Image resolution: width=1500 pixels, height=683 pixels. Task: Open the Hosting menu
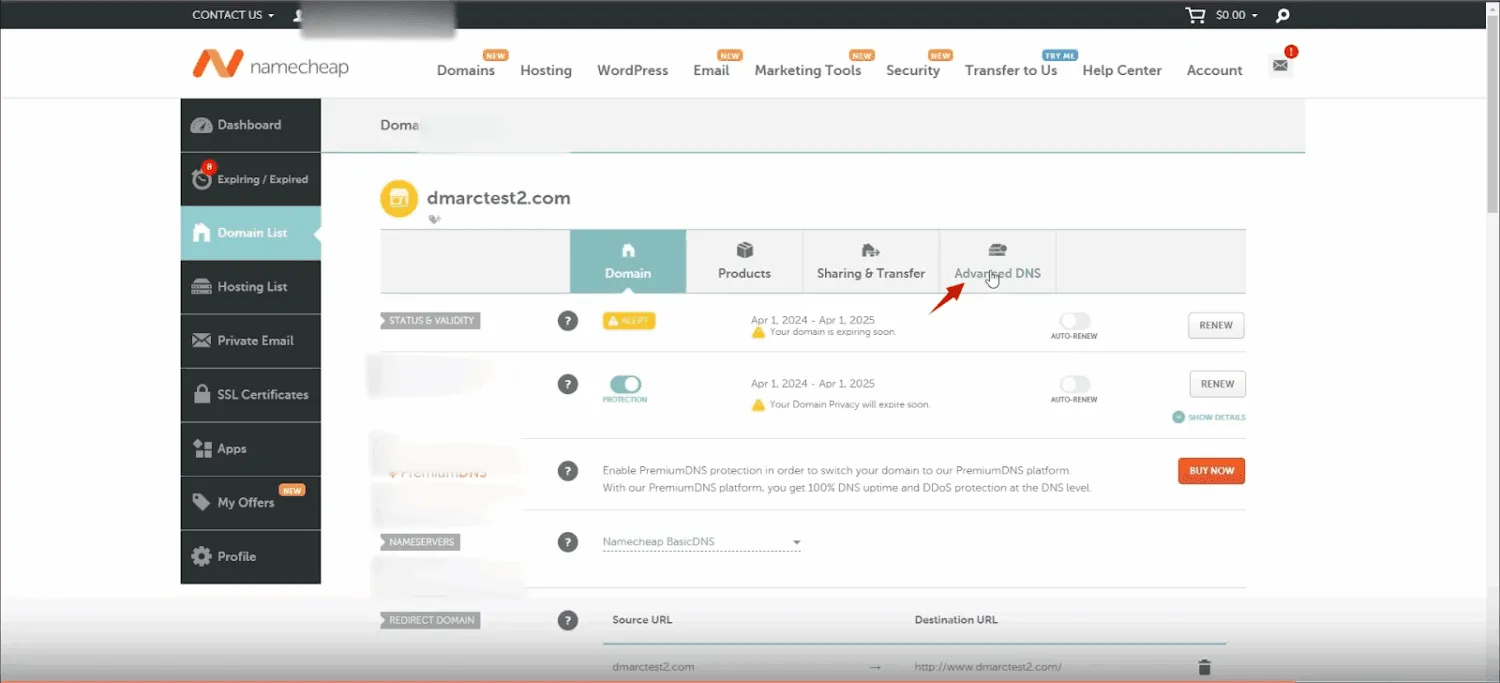546,70
